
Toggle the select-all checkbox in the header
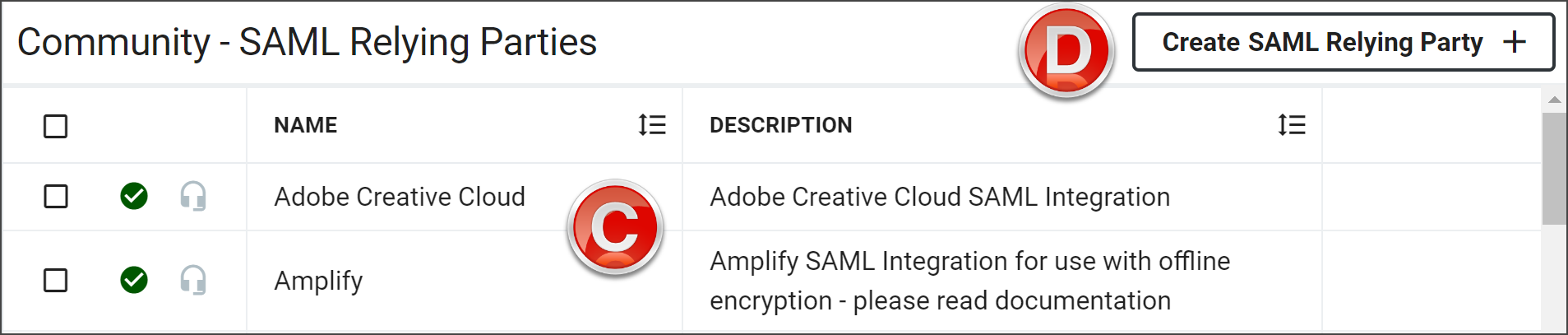[x=56, y=126]
